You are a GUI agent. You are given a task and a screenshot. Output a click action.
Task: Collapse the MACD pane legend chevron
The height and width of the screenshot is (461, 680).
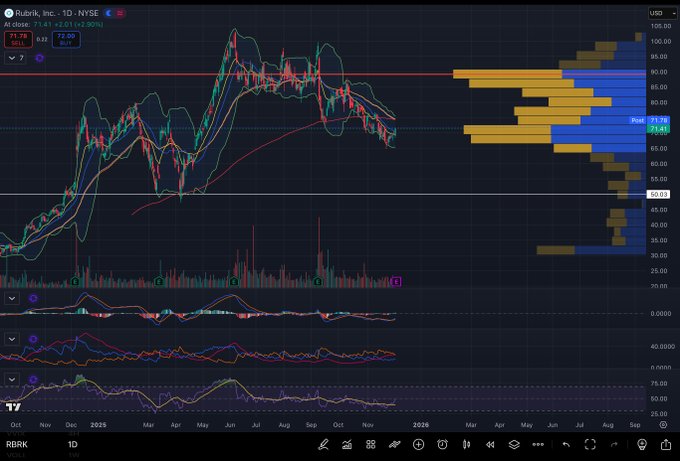[12, 298]
